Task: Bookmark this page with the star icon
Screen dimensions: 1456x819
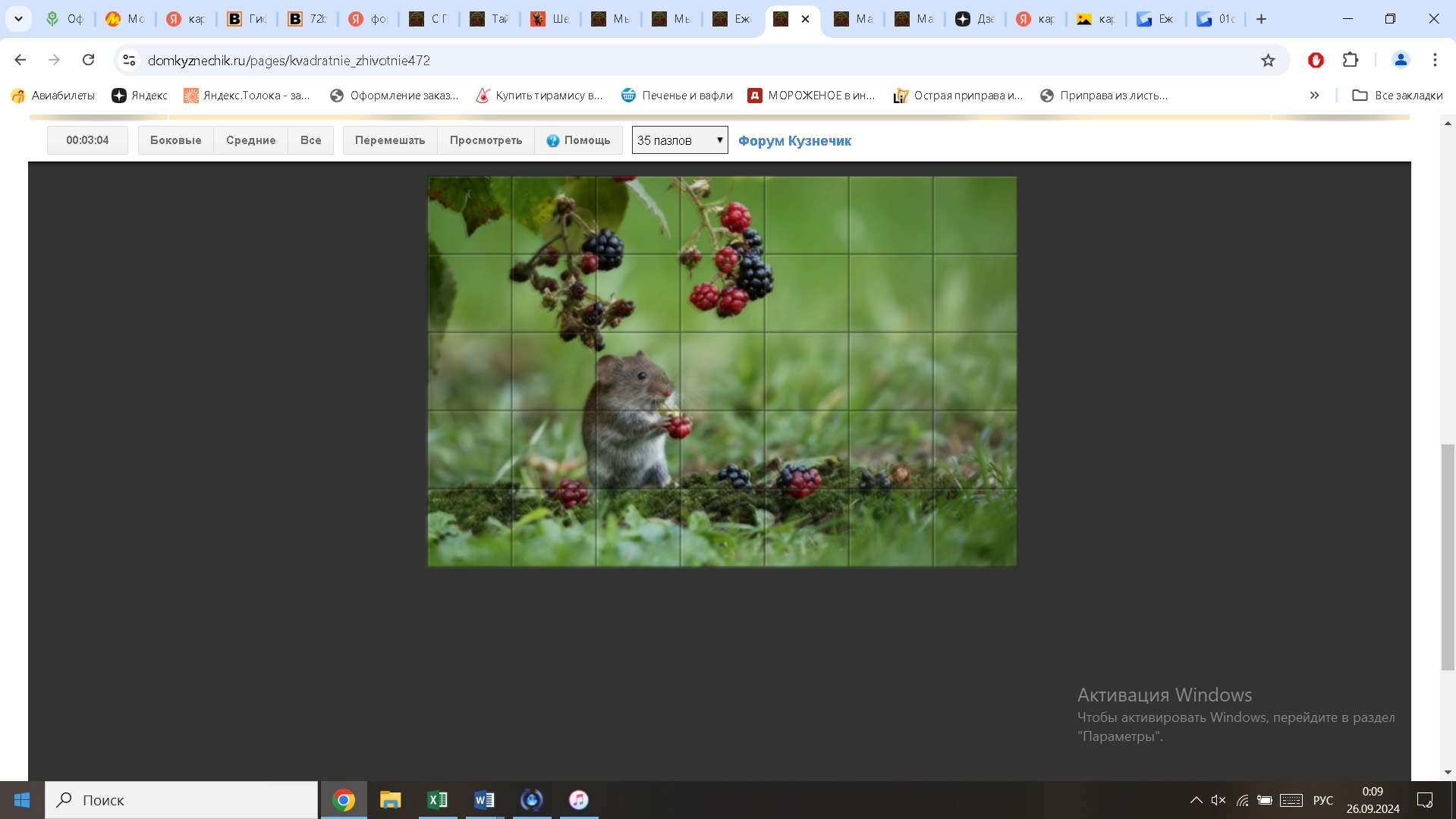Action: point(1268,60)
